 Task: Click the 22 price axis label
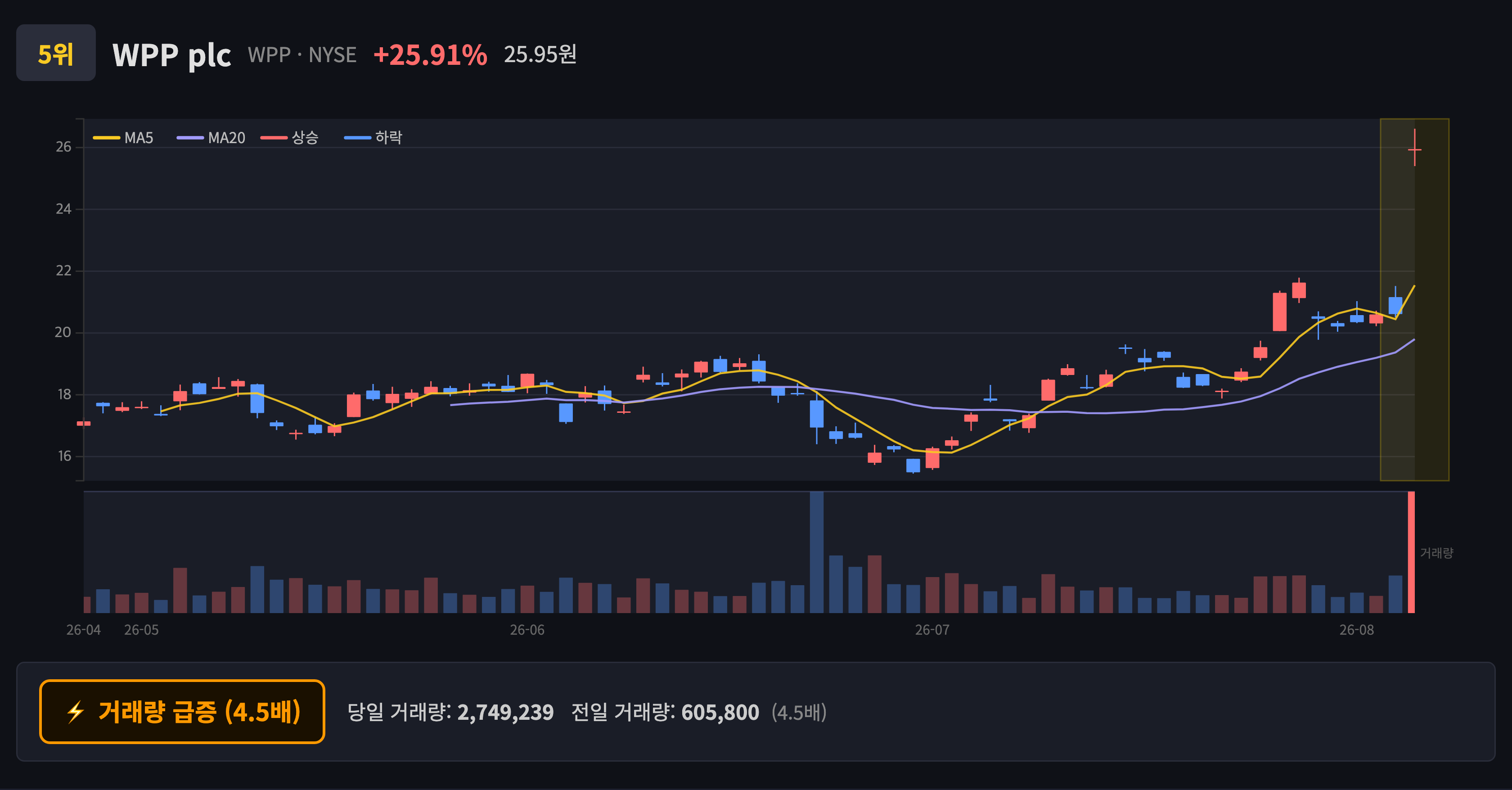(x=63, y=271)
